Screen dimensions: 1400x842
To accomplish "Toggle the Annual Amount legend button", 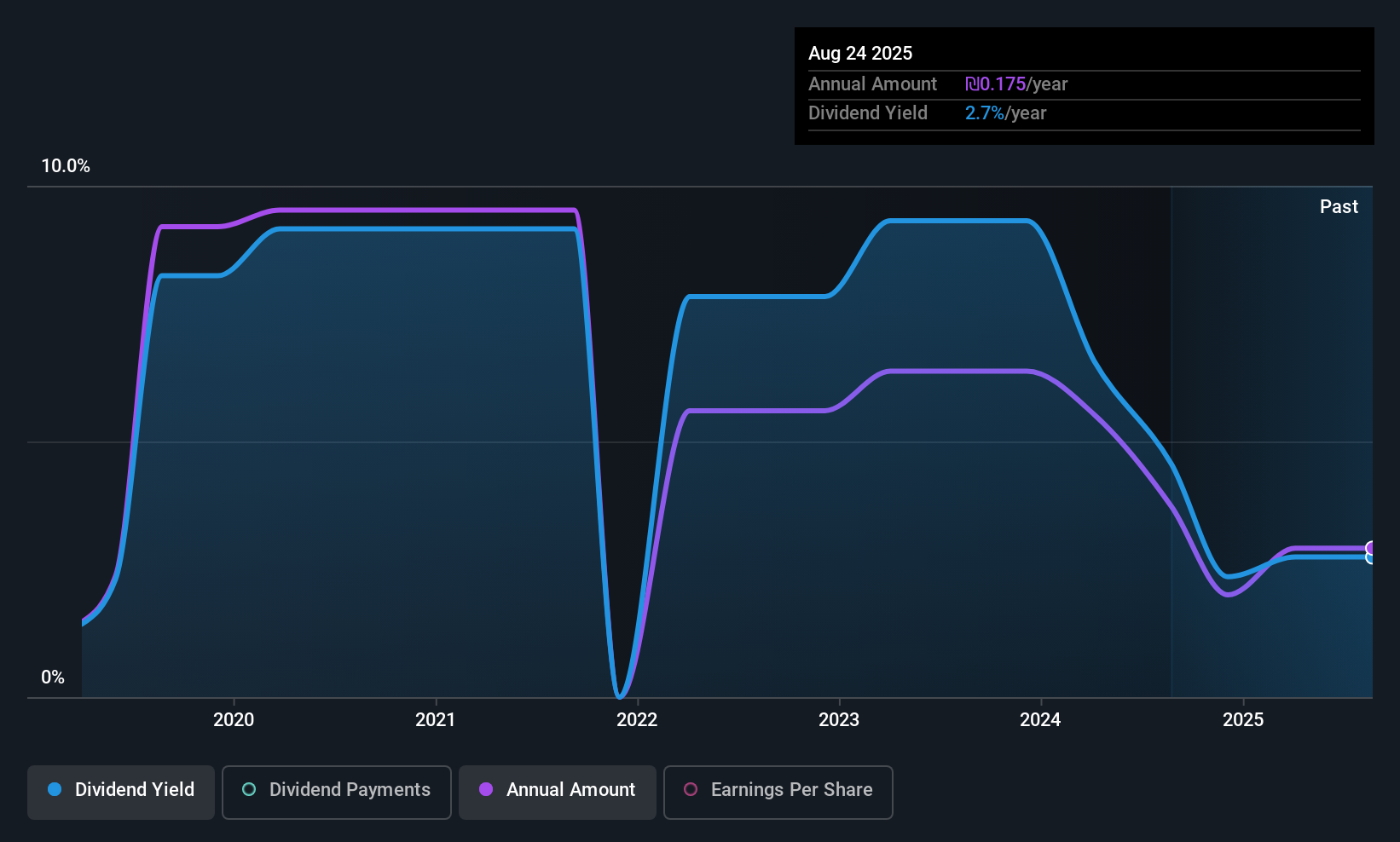I will pyautogui.click(x=557, y=792).
